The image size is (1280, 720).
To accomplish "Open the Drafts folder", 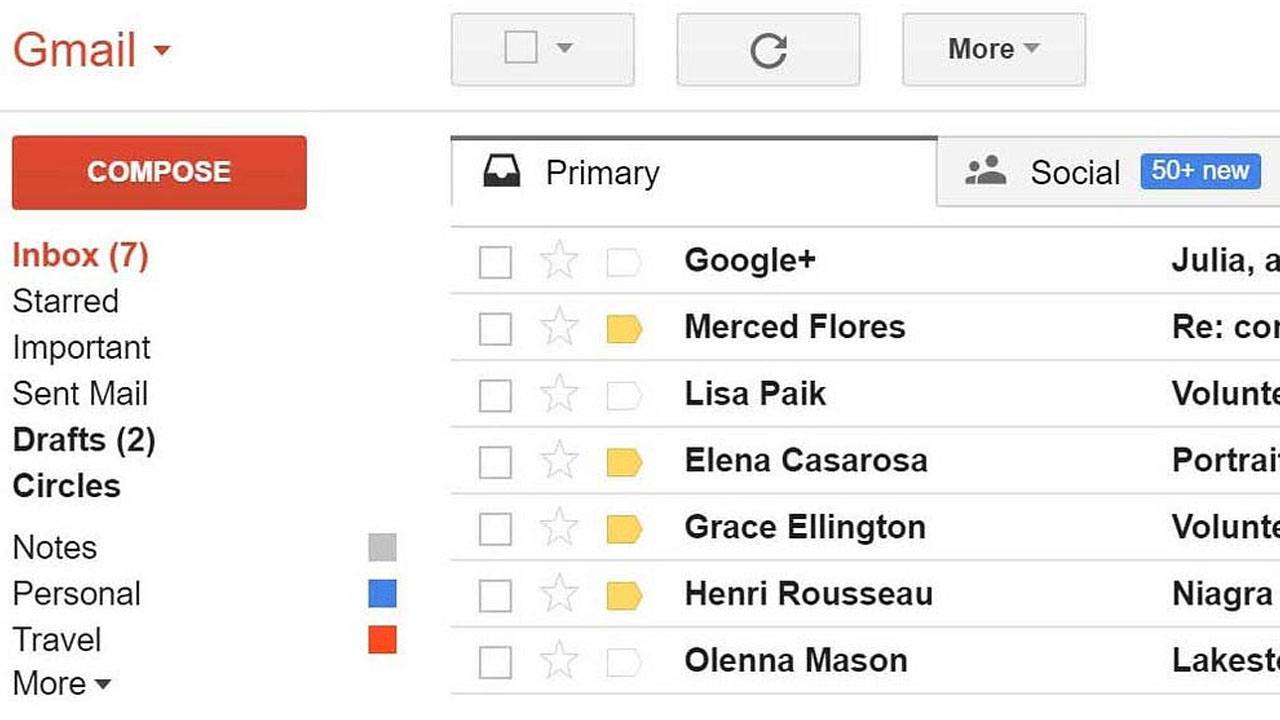I will 83,440.
